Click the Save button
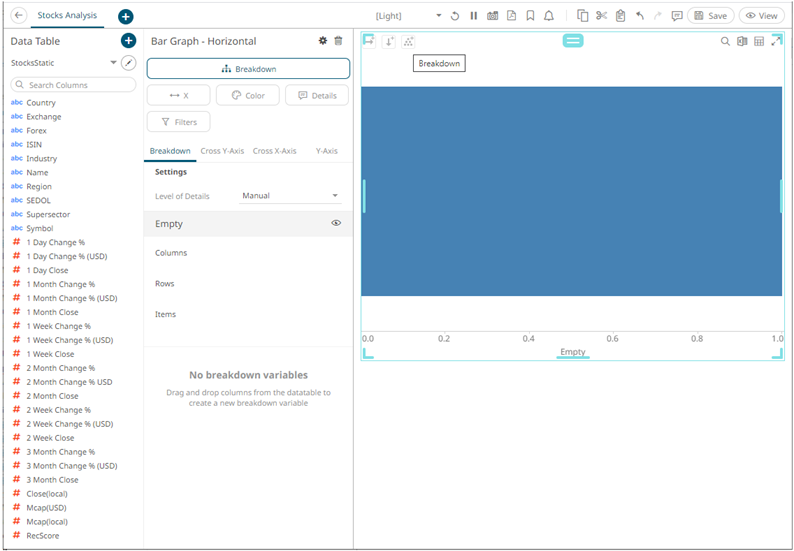794x551 pixels. click(x=710, y=16)
